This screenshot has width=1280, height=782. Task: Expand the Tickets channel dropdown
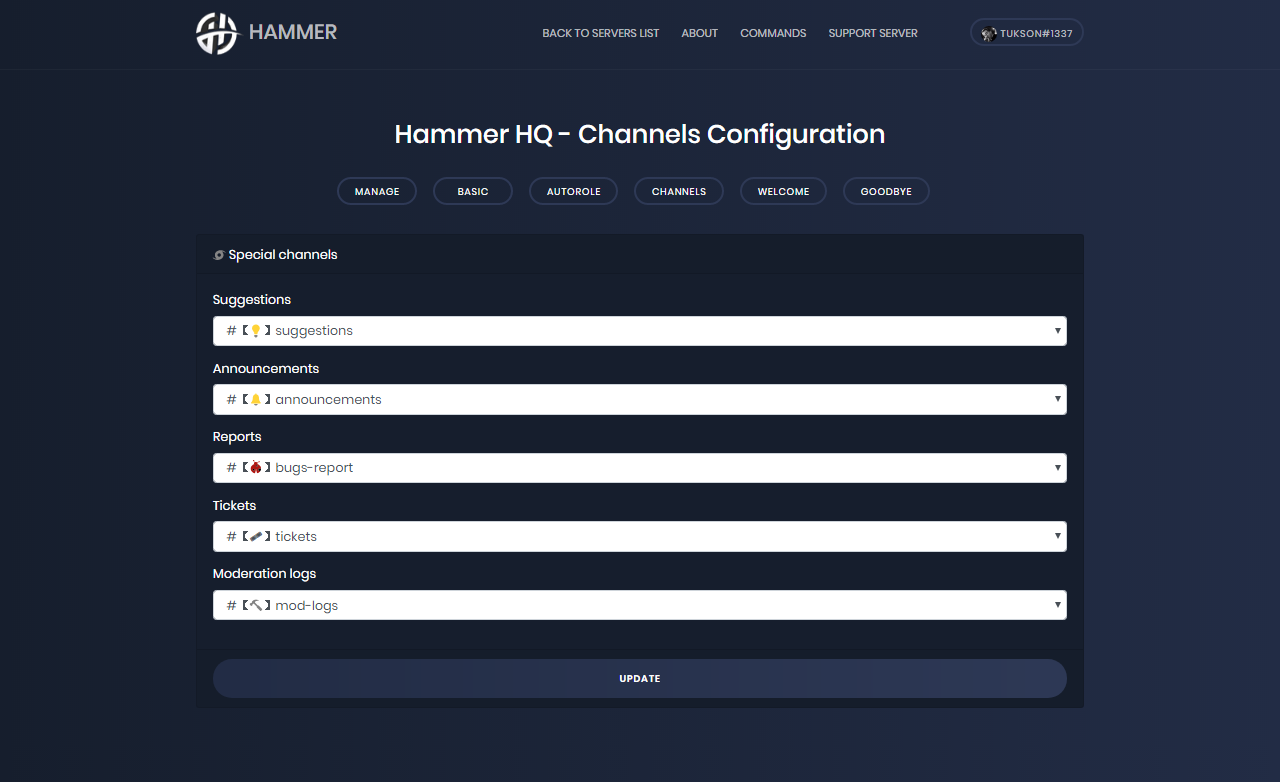coord(639,537)
